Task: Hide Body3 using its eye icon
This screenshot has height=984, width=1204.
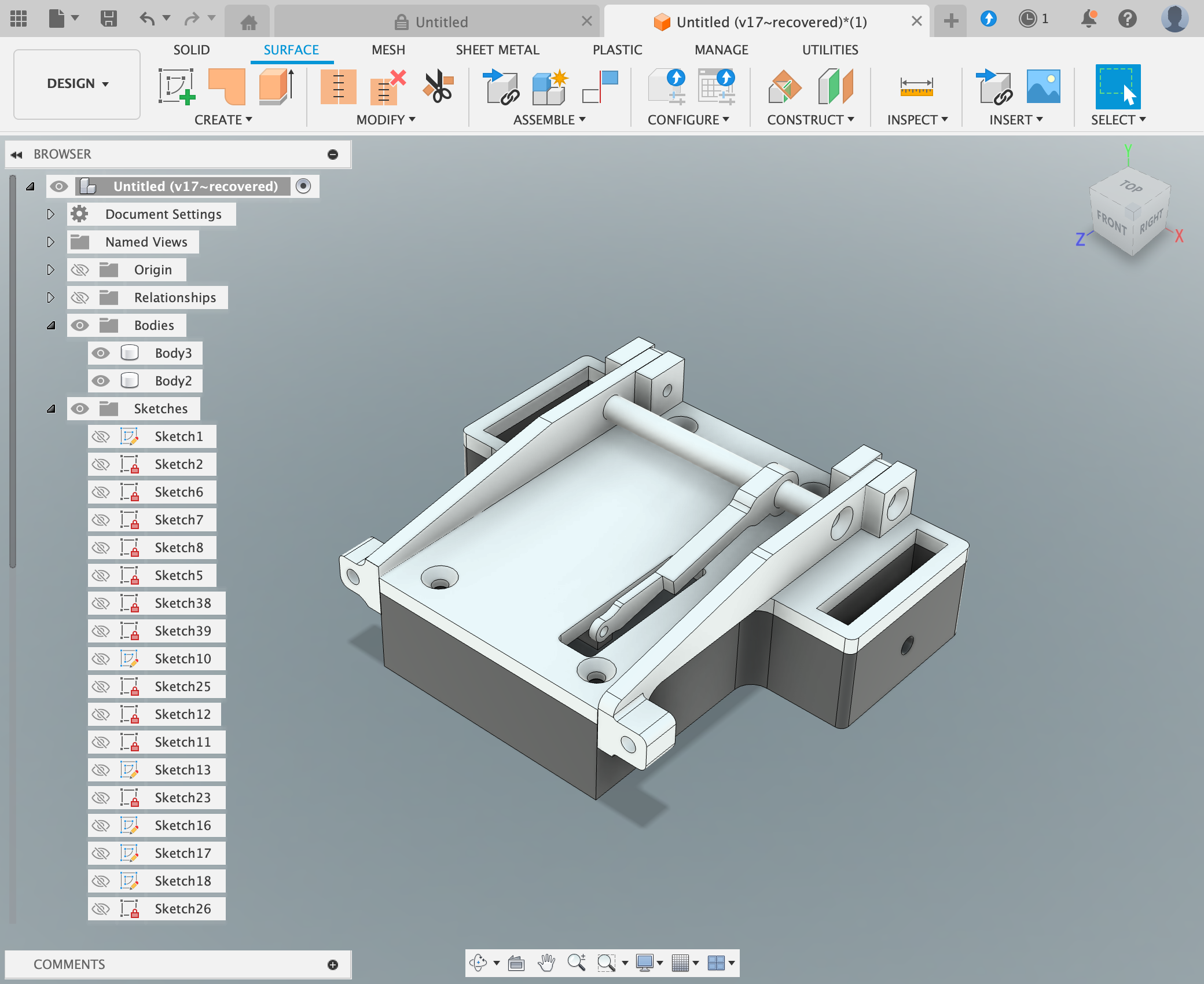Action: coord(101,353)
